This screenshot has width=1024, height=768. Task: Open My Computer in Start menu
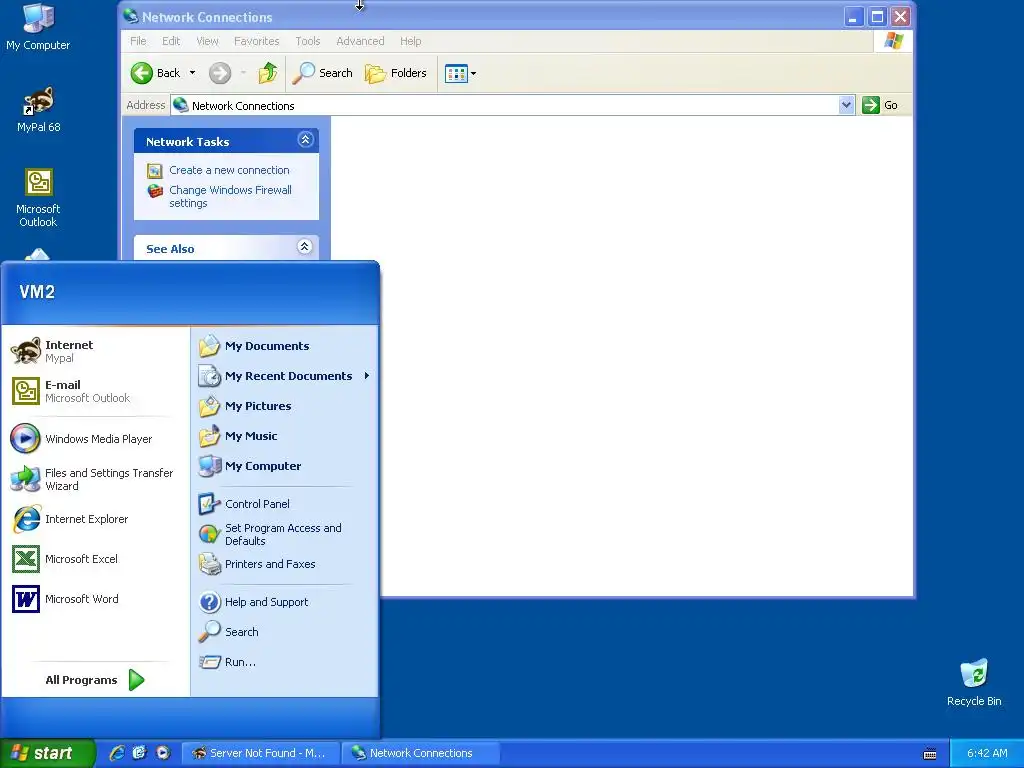284,466
